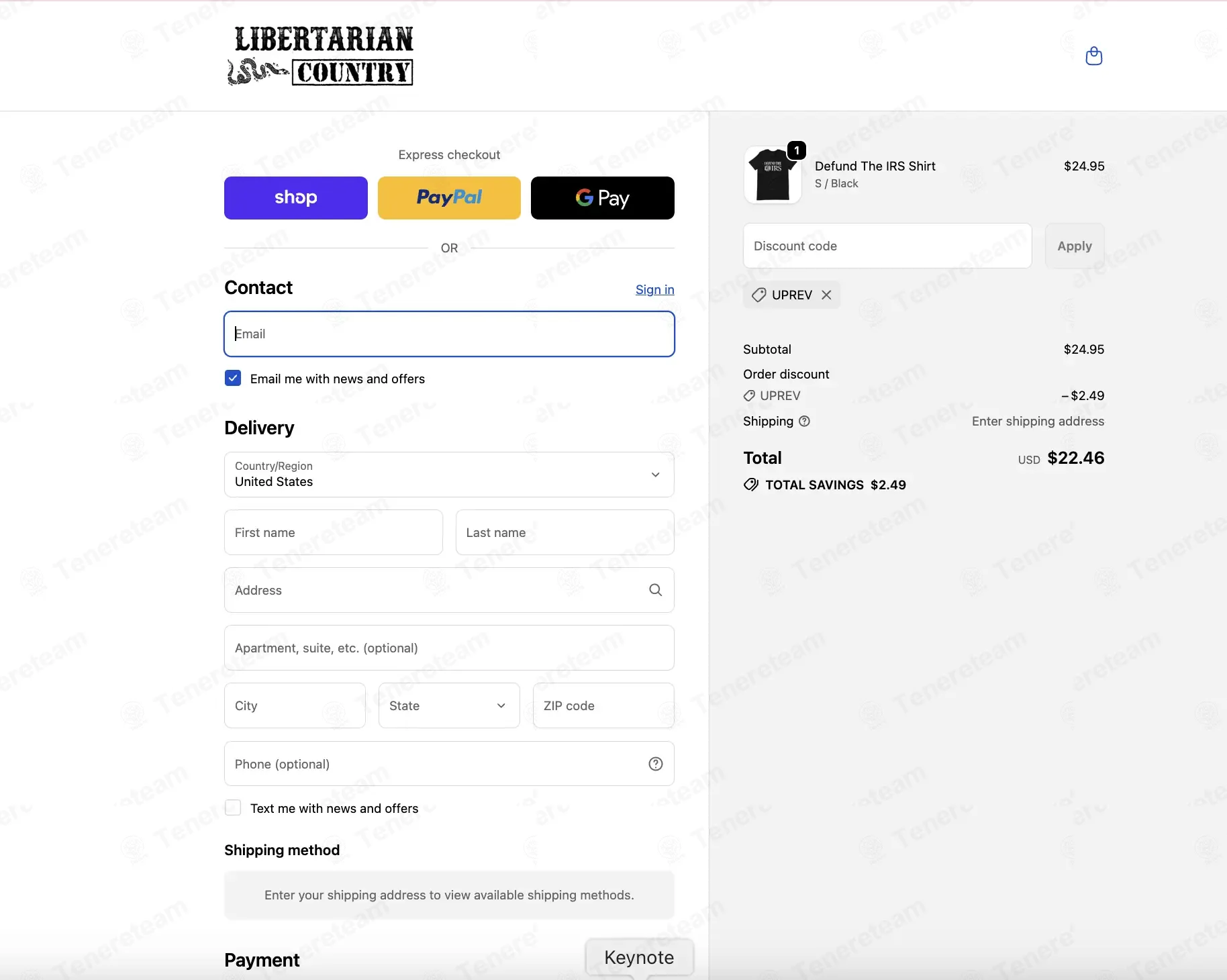
Task: Click the Address field
Action: [x=449, y=590]
